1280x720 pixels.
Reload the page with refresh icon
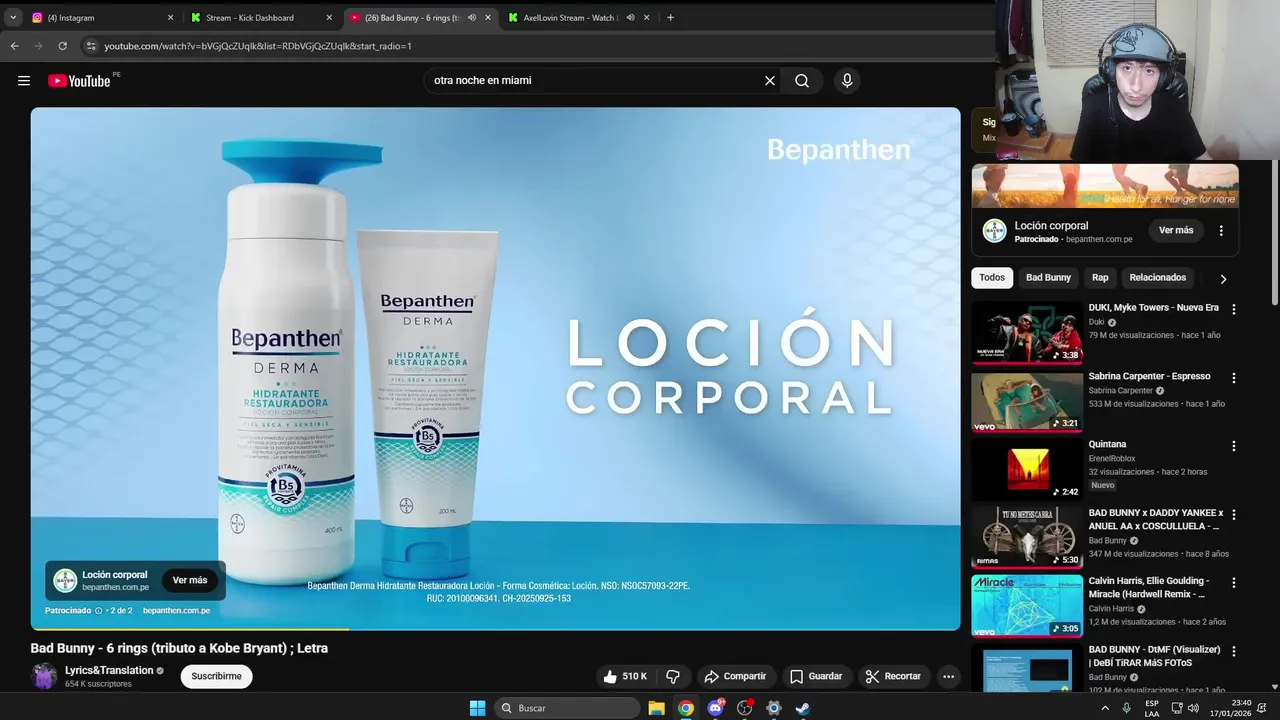pos(62,46)
